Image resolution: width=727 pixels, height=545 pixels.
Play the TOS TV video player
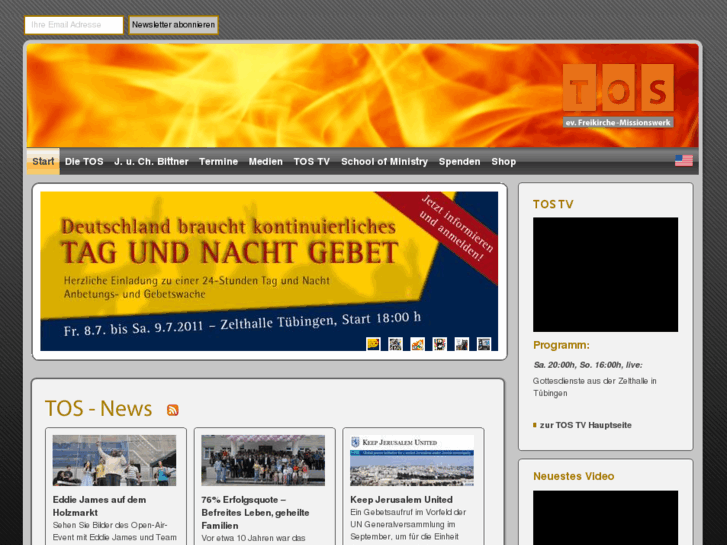(x=605, y=274)
